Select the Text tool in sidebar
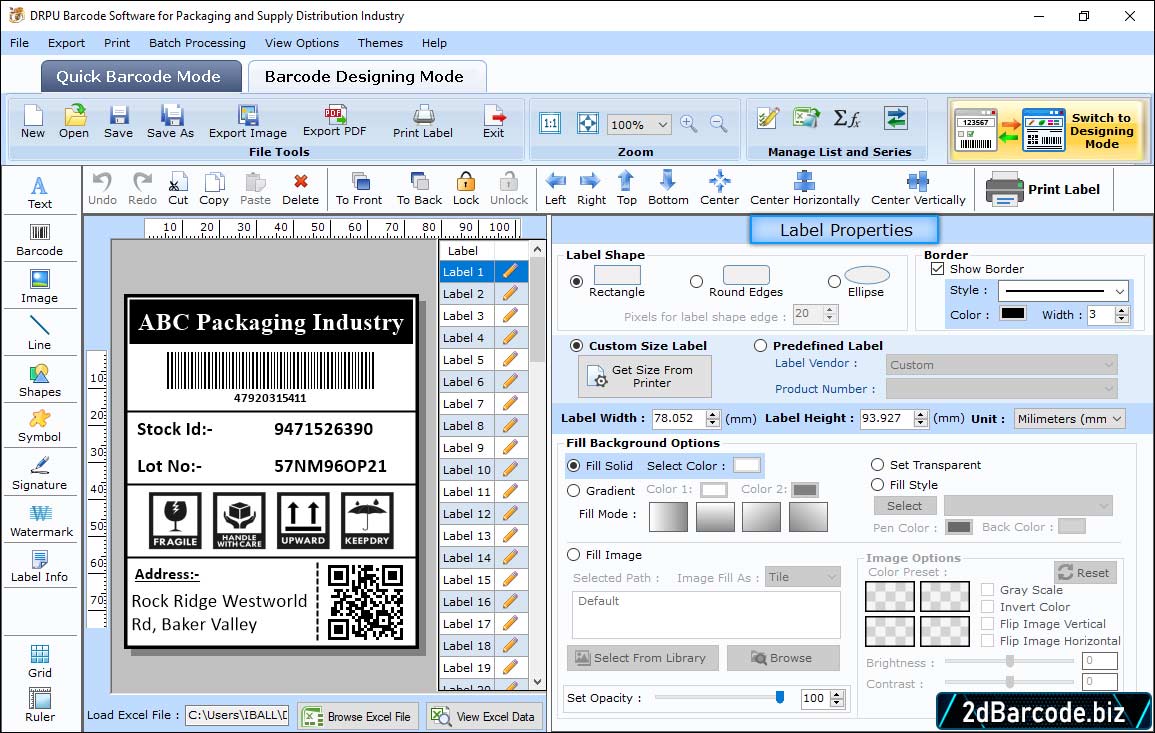Image resolution: width=1155 pixels, height=733 pixels. (40, 192)
